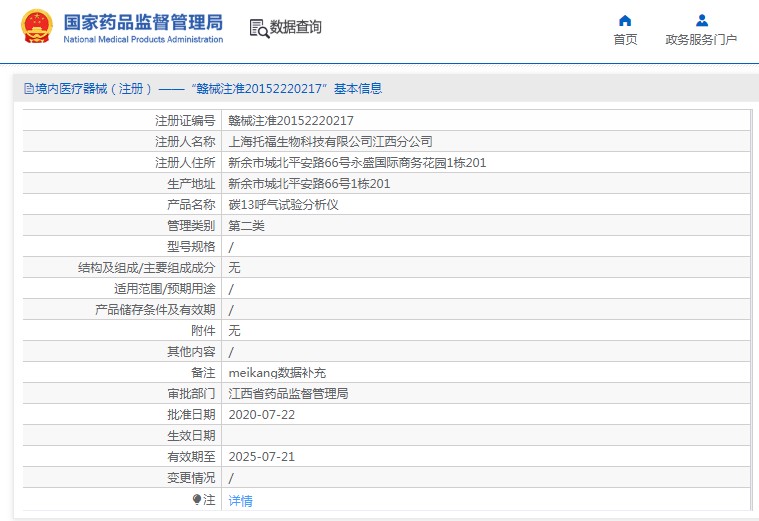This screenshot has width=759, height=521.
Task: Click the expiry date 2025-07-21
Action: coord(262,456)
